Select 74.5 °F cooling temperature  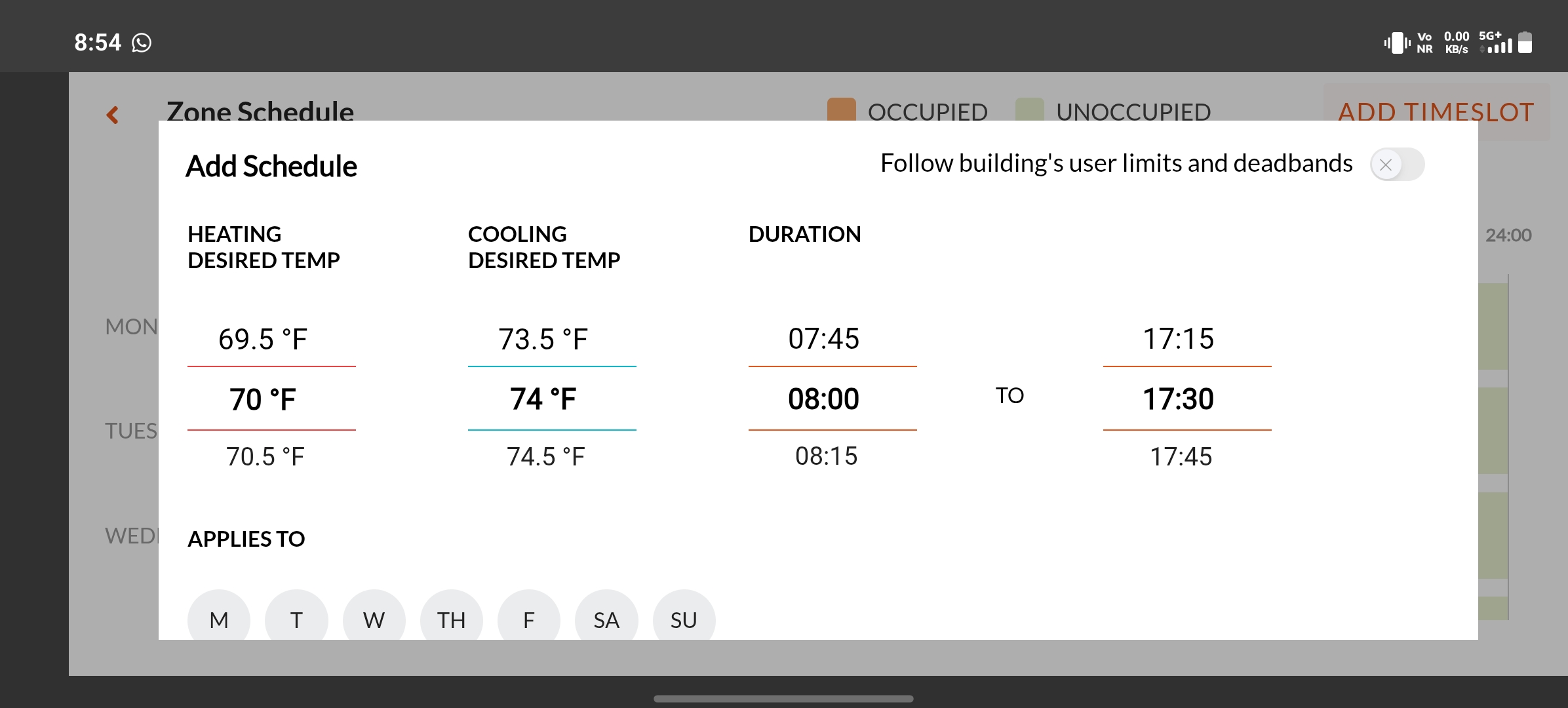(x=545, y=456)
